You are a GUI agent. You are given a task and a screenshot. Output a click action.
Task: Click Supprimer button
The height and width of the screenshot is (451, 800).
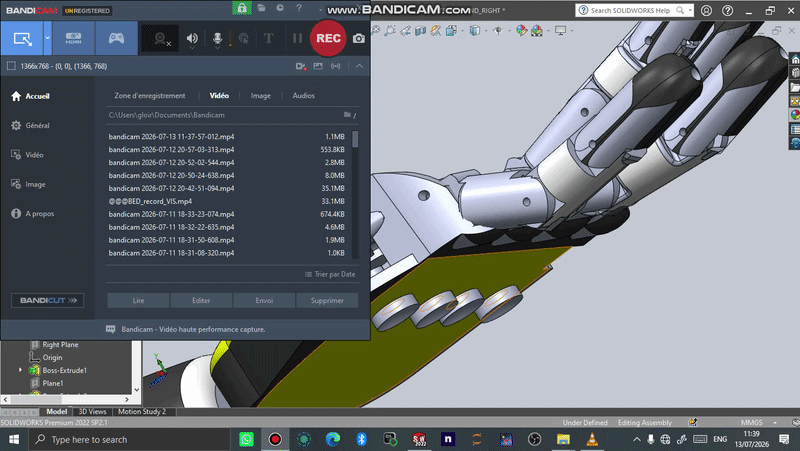coord(327,300)
